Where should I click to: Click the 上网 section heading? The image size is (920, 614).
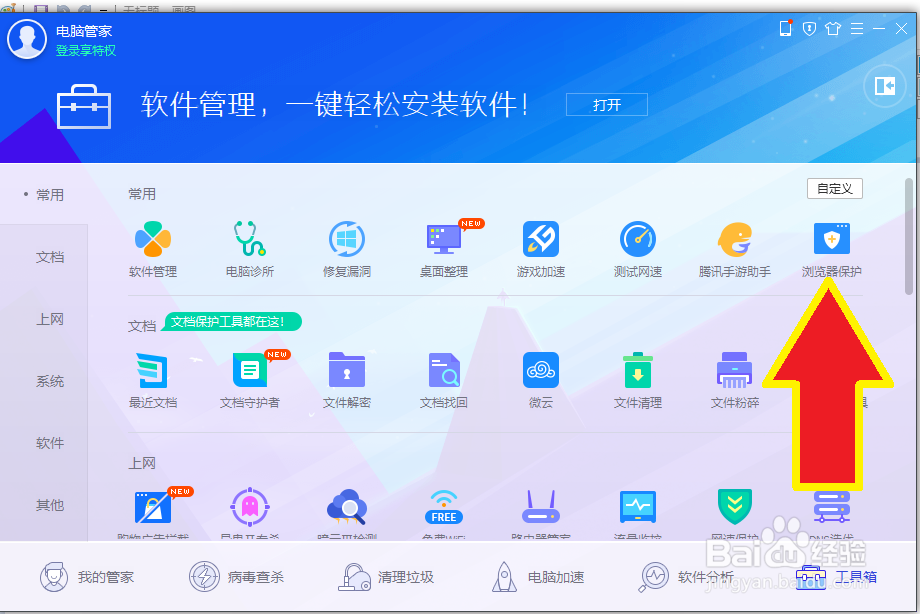[x=142, y=463]
